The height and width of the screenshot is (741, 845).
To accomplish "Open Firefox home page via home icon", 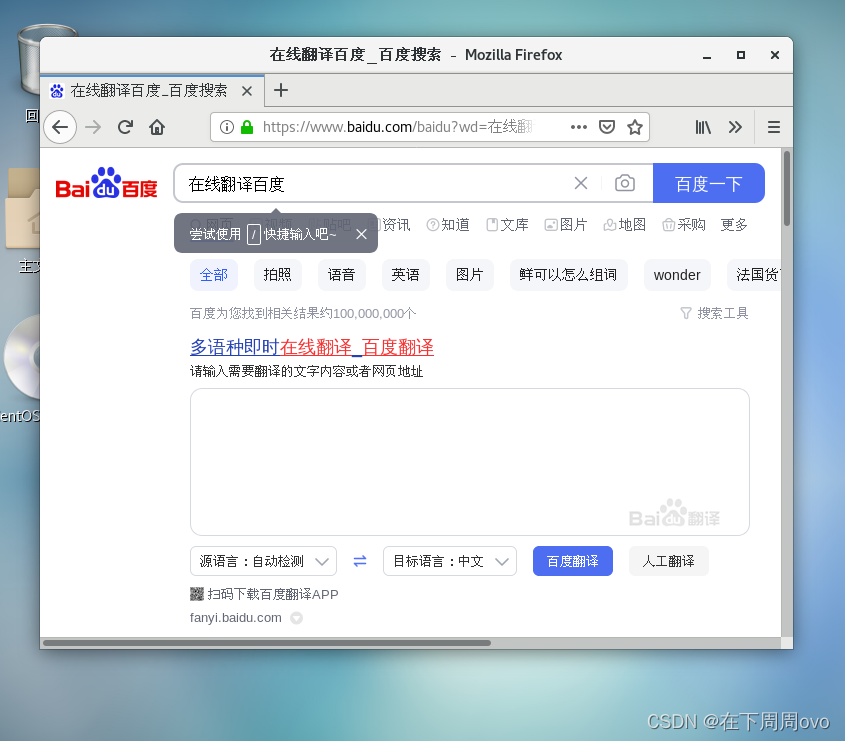I will 157,127.
